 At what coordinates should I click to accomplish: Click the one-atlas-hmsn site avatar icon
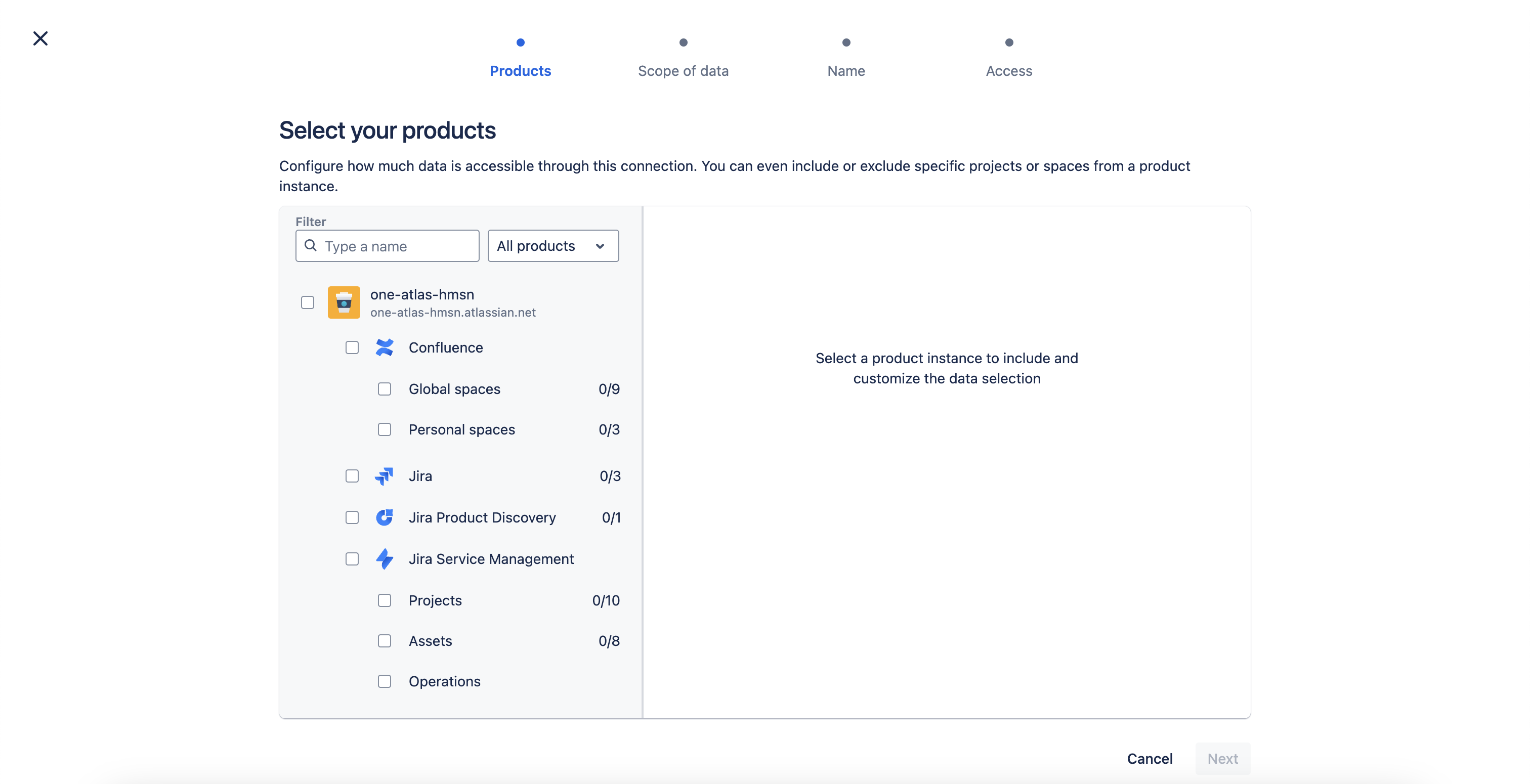344,302
